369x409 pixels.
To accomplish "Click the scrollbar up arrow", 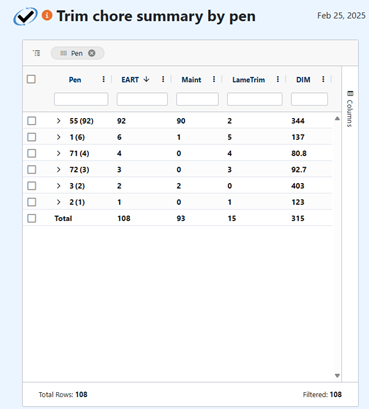I will tap(337, 118).
